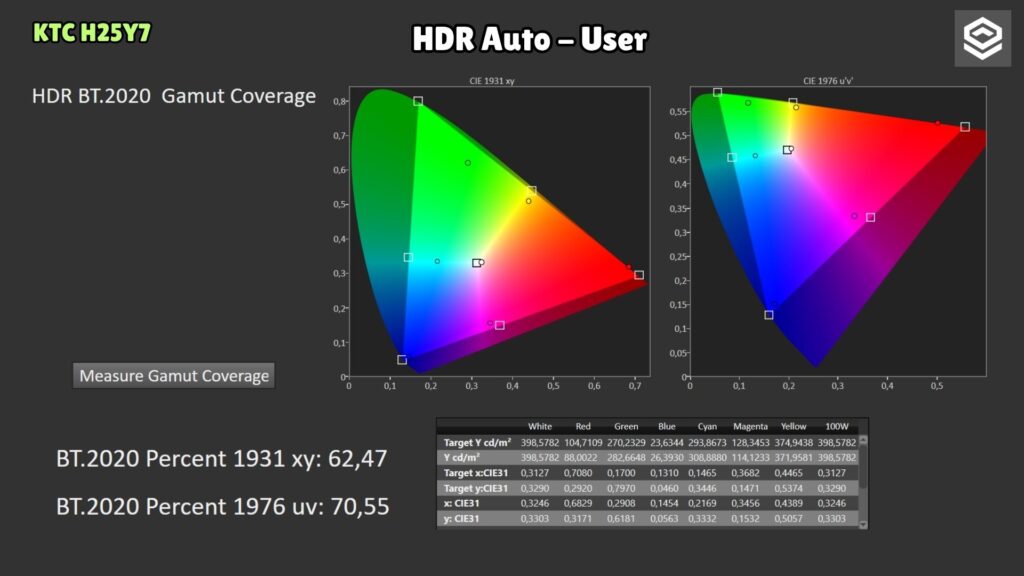
Task: Click the 'y: CIE31' row label
Action: 461,519
